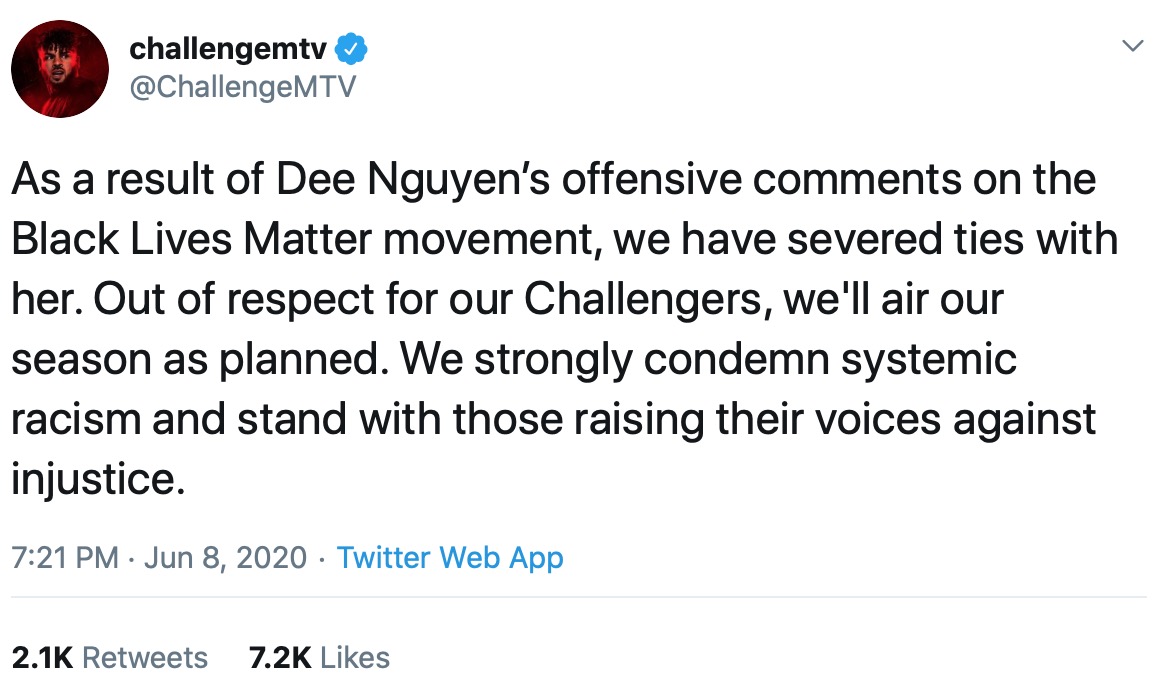Click the 7:21 PM timestamp
Image resolution: width=1176 pixels, height=694 pixels.
65,558
